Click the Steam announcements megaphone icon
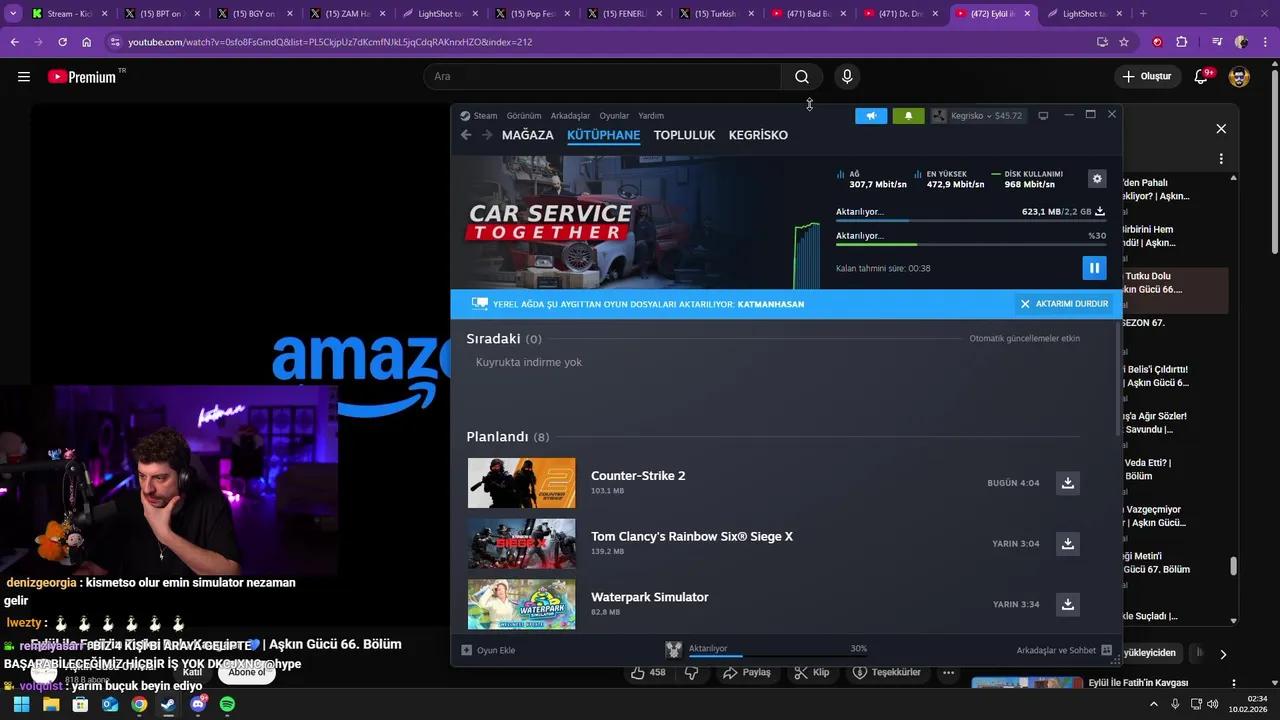This screenshot has width=1280, height=720. (871, 116)
